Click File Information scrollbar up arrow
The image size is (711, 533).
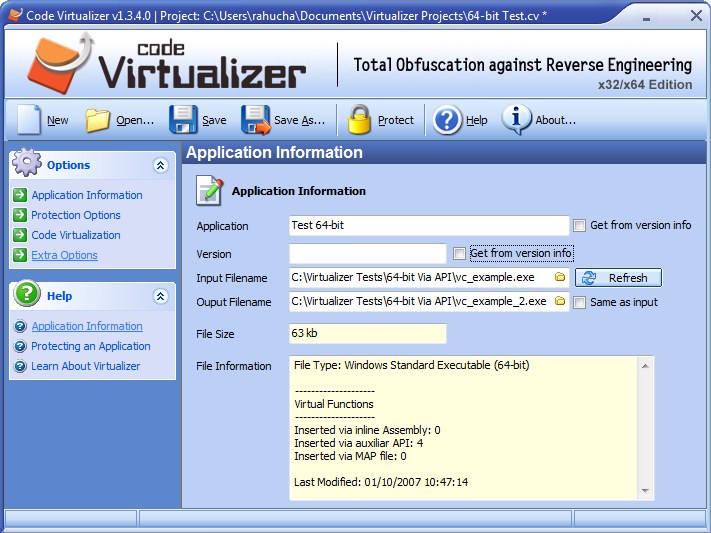click(645, 366)
